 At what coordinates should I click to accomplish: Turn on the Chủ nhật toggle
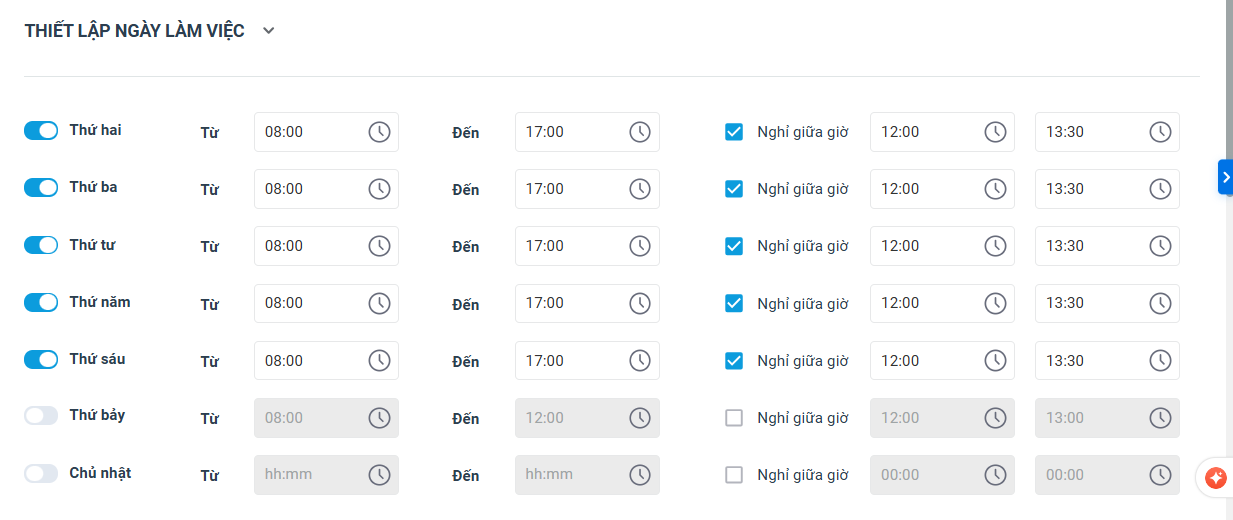(x=41, y=474)
